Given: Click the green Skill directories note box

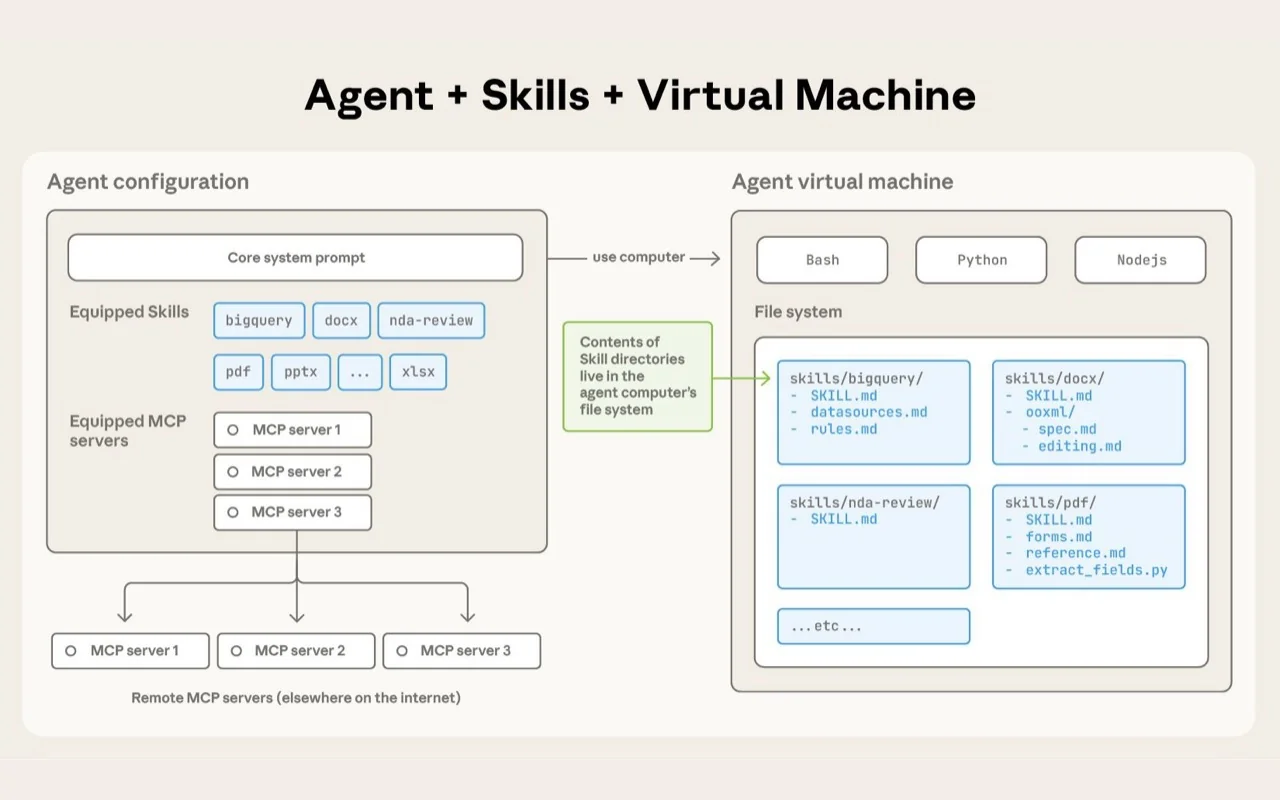Looking at the screenshot, I should 638,376.
